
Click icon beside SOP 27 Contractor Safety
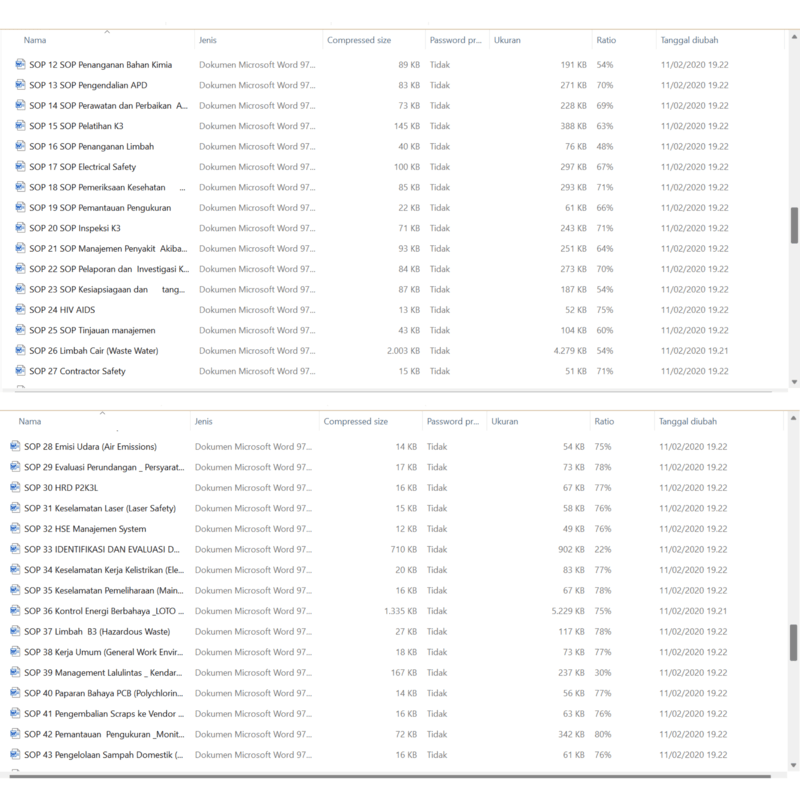[x=21, y=371]
